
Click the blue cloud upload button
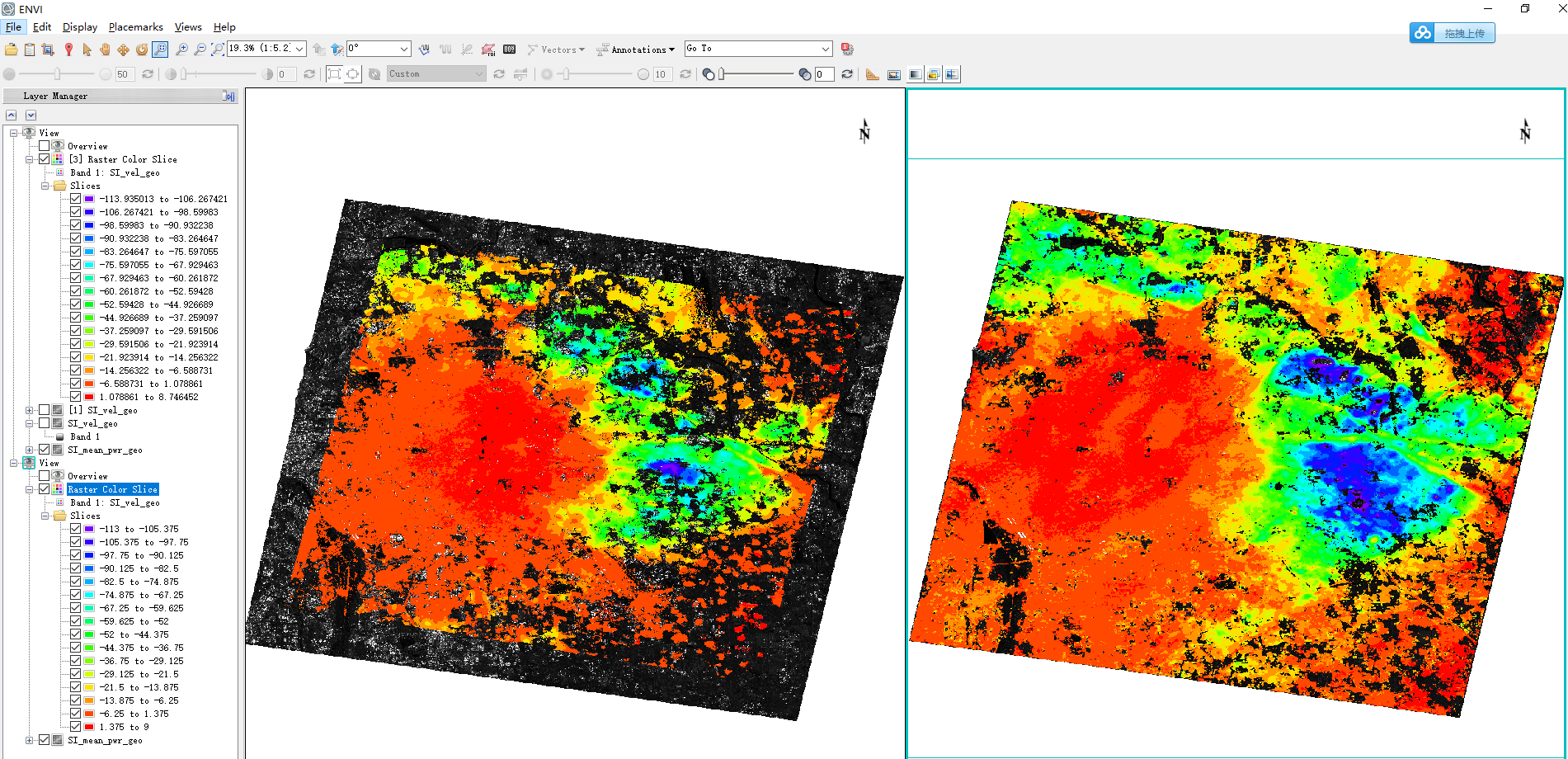(x=1452, y=33)
